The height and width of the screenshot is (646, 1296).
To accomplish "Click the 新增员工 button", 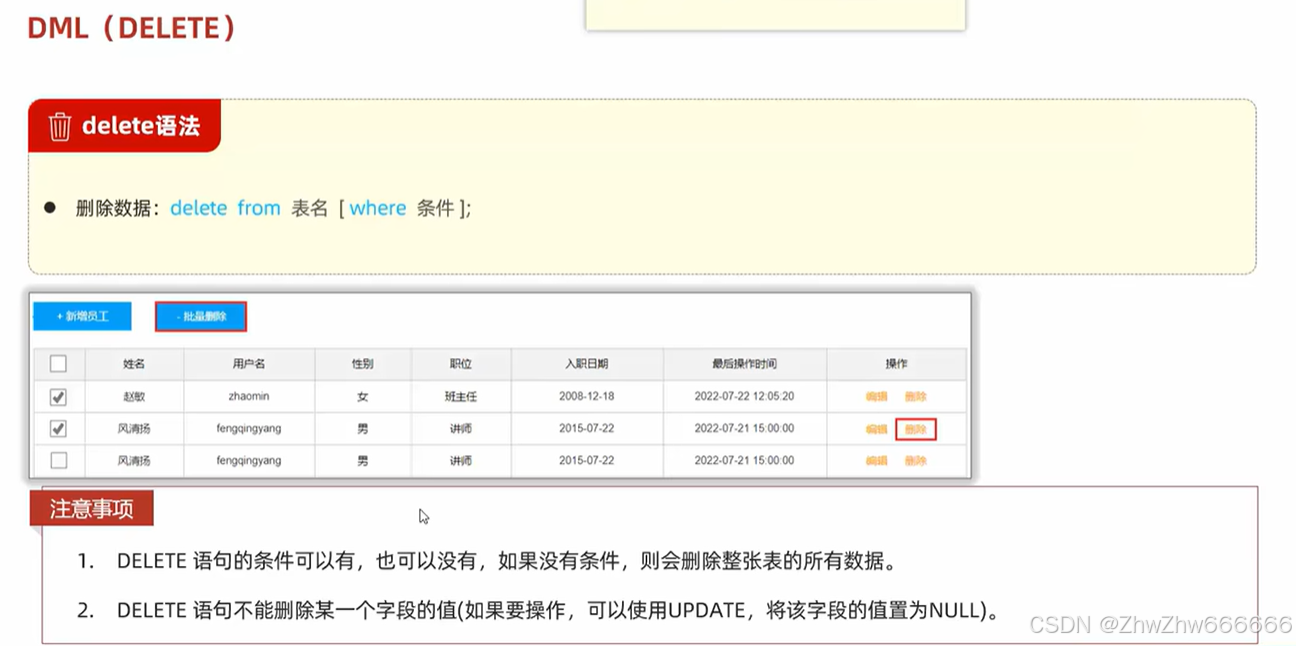I will coord(82,315).
